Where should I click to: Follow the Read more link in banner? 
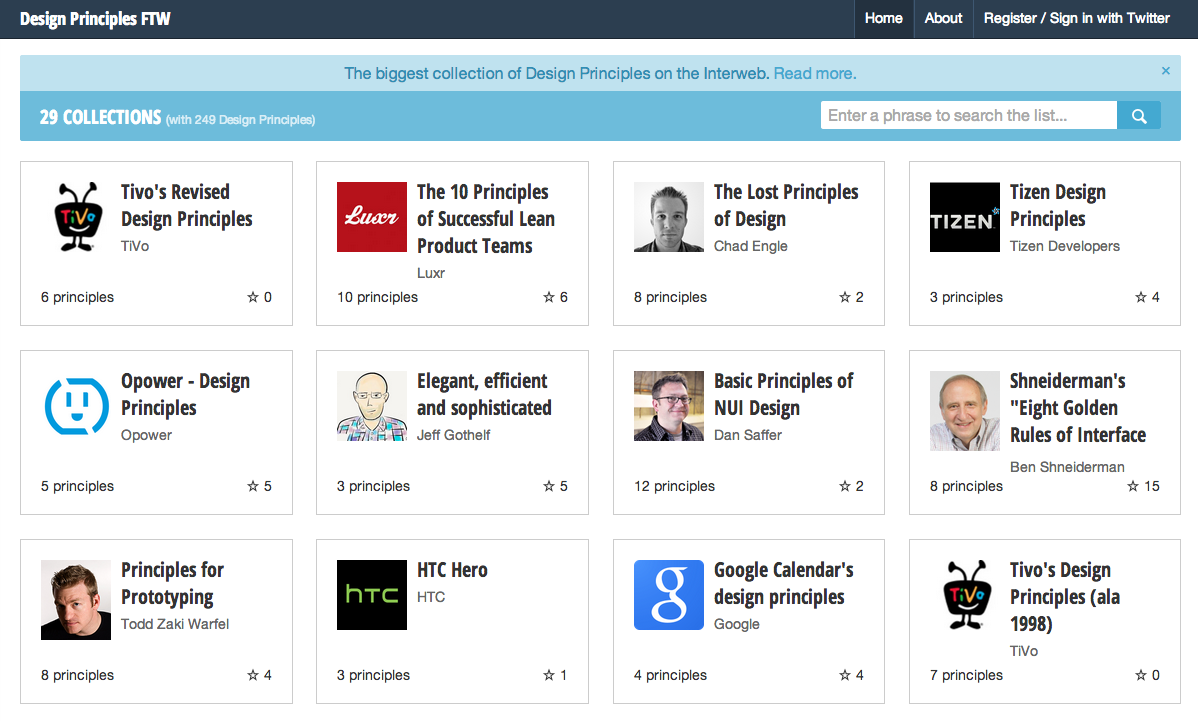pyautogui.click(x=814, y=73)
